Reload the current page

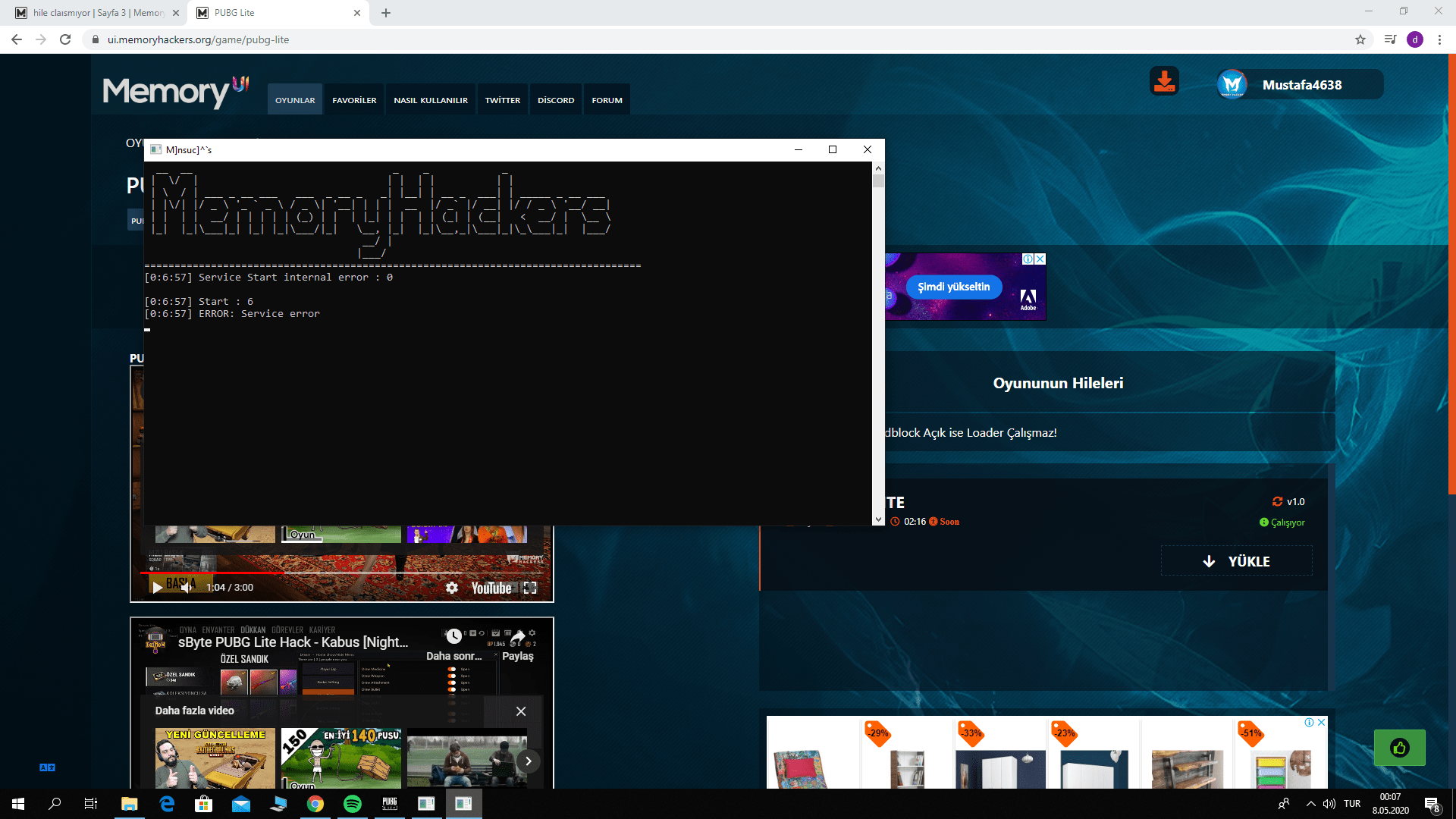[x=65, y=39]
